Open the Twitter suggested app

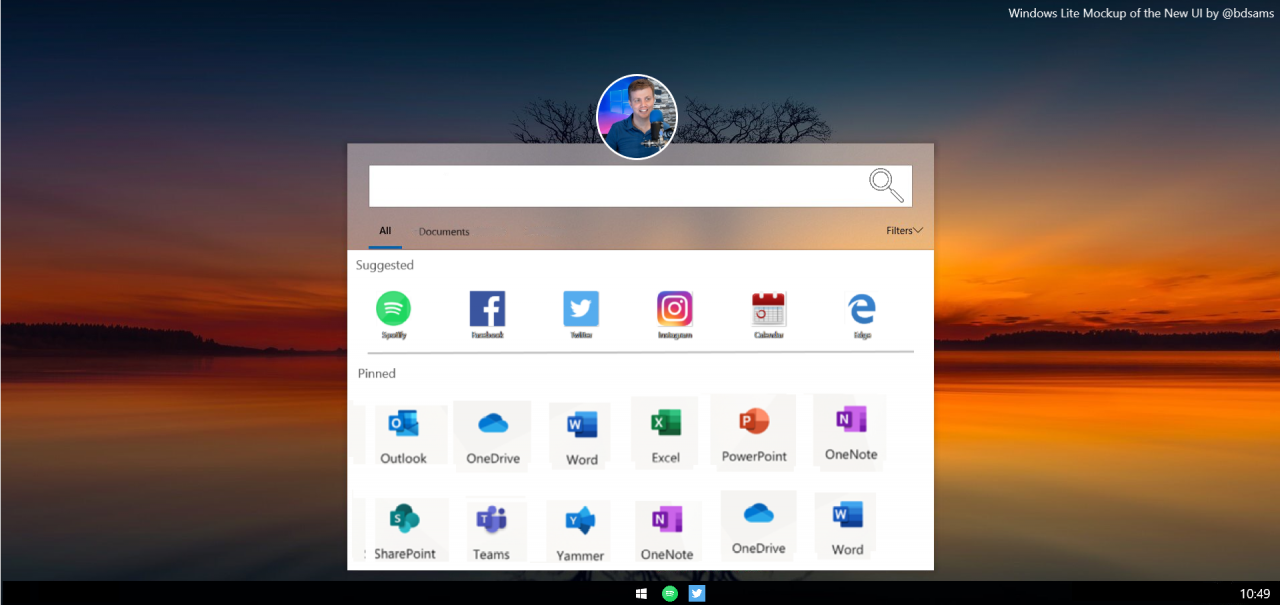coord(580,306)
